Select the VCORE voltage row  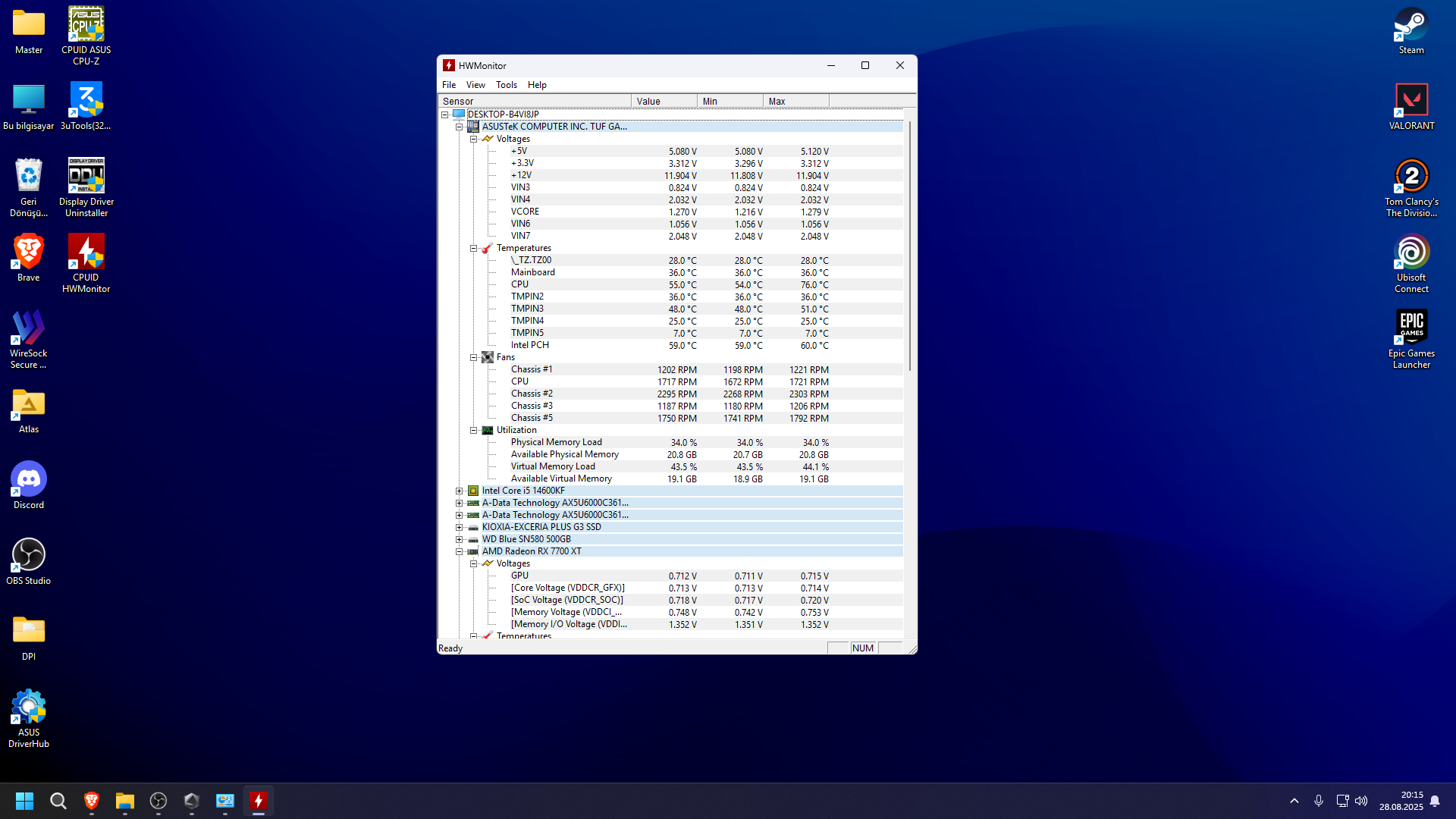click(x=670, y=212)
